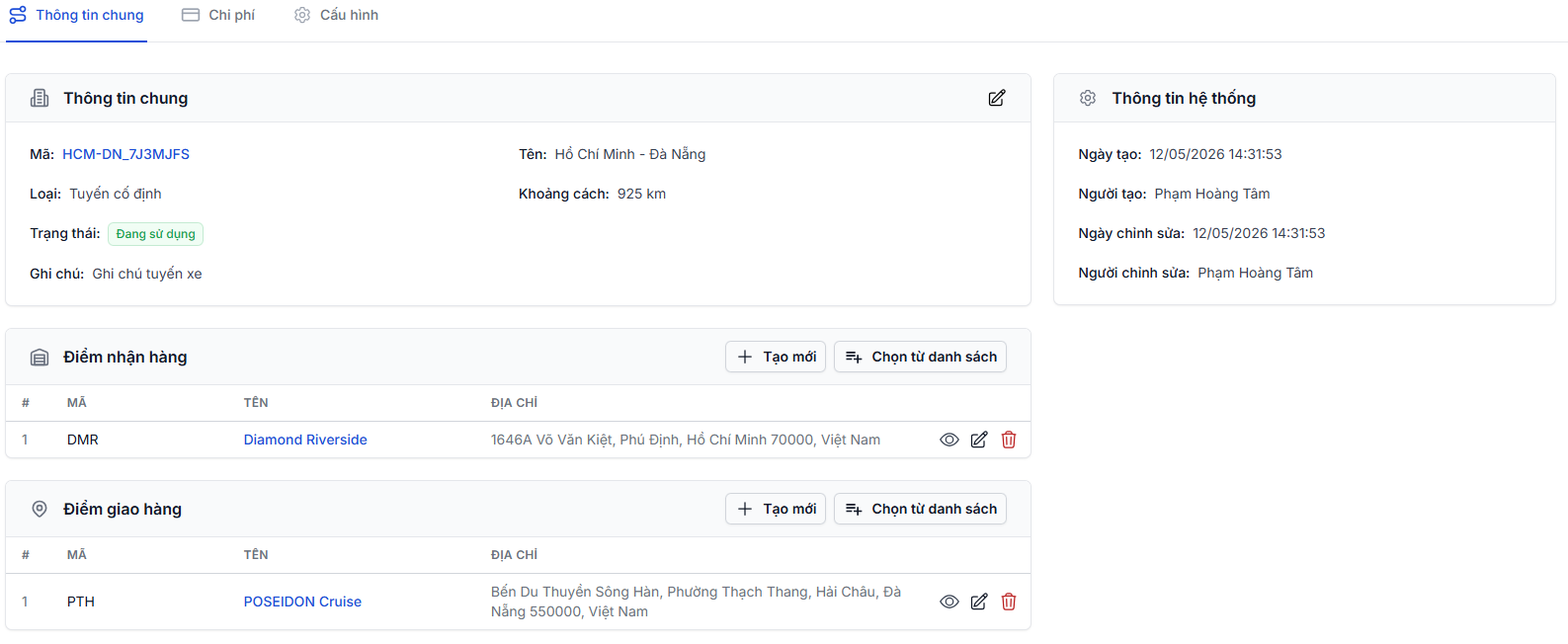1568x644 pixels.
Task: View details of Diamond Riverside pickup point
Action: coord(949,440)
